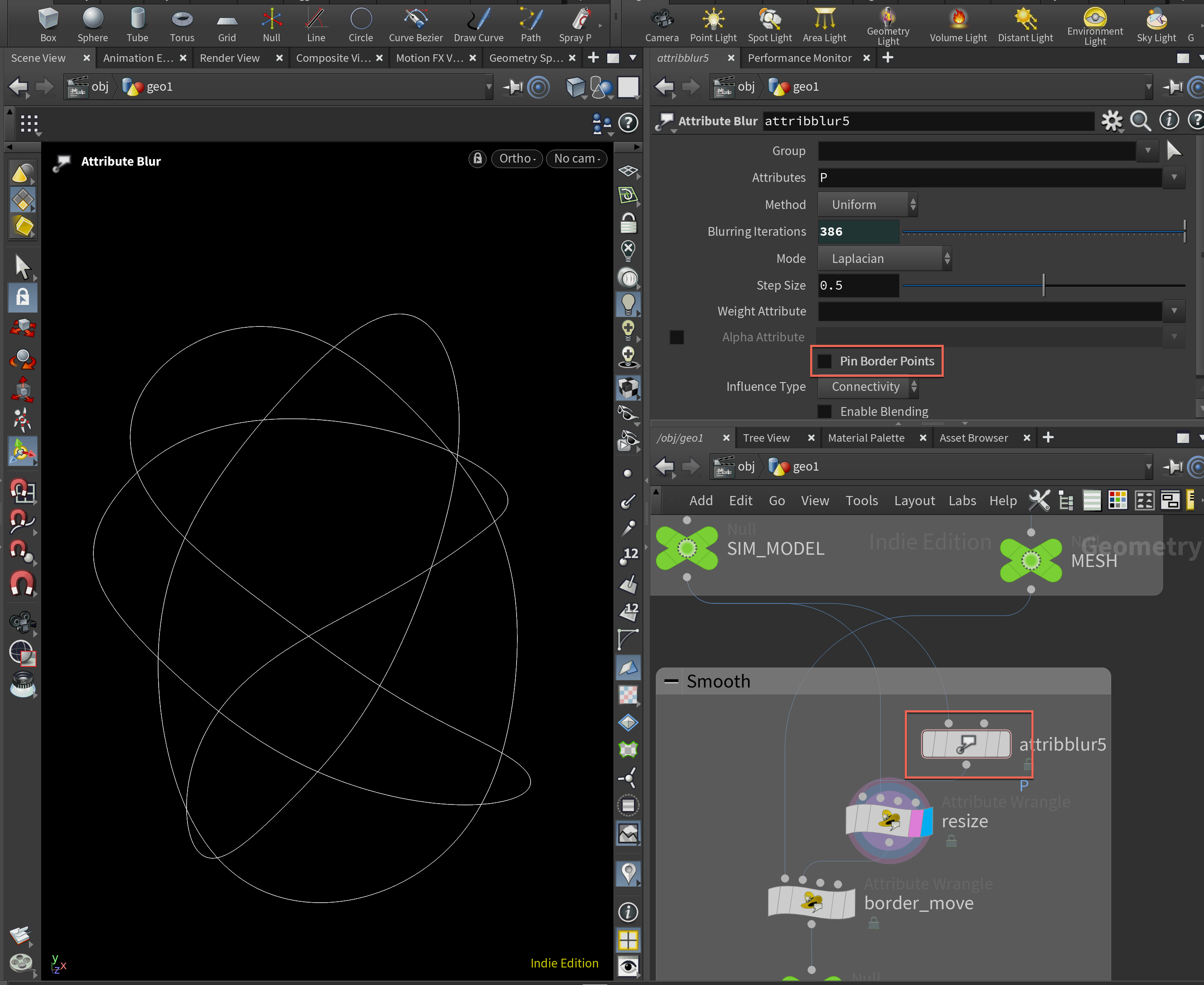Click the Draw Curve shelf tool
1204x985 pixels.
pos(478,25)
